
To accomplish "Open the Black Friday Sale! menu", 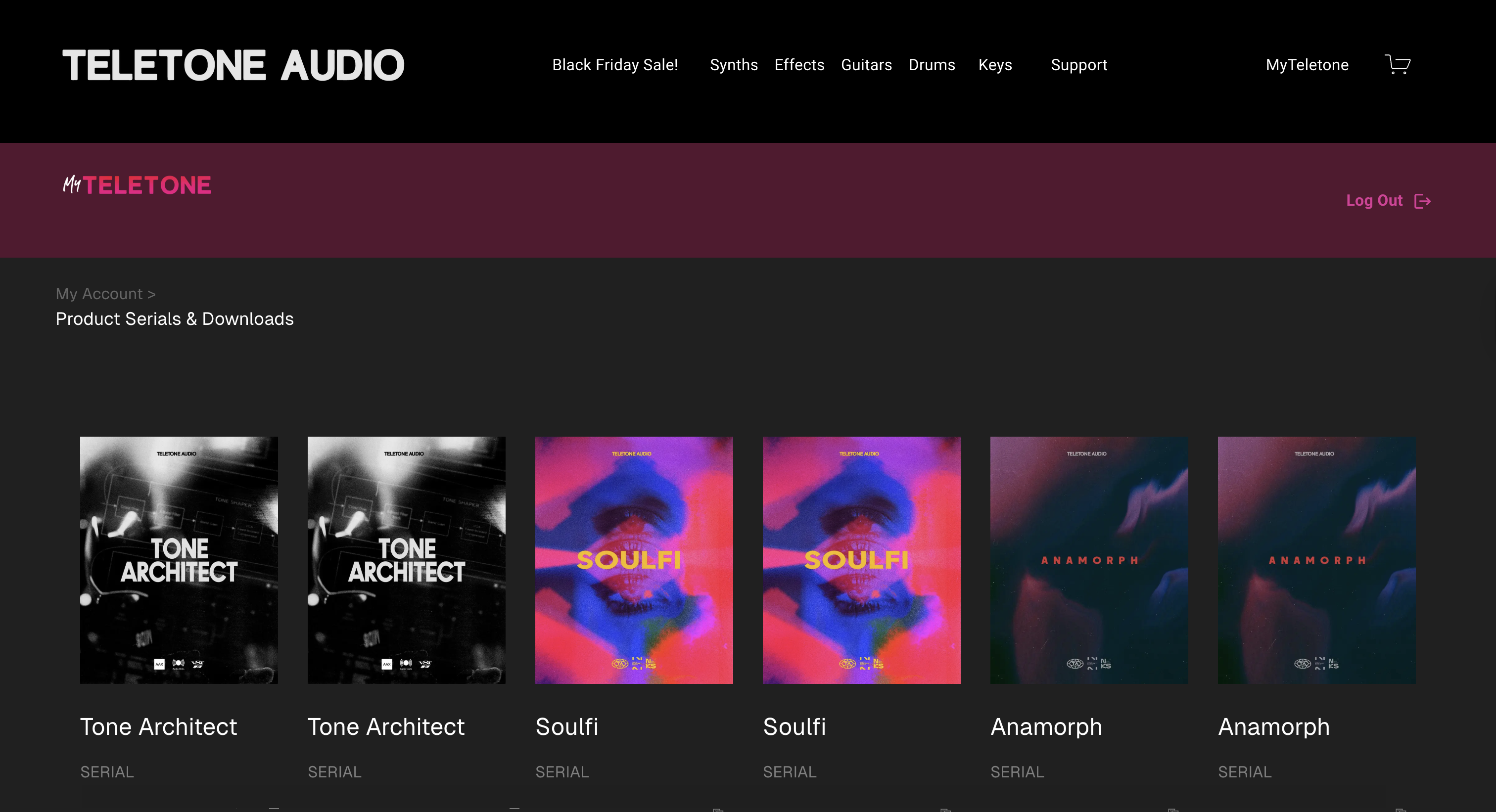I will coord(614,65).
